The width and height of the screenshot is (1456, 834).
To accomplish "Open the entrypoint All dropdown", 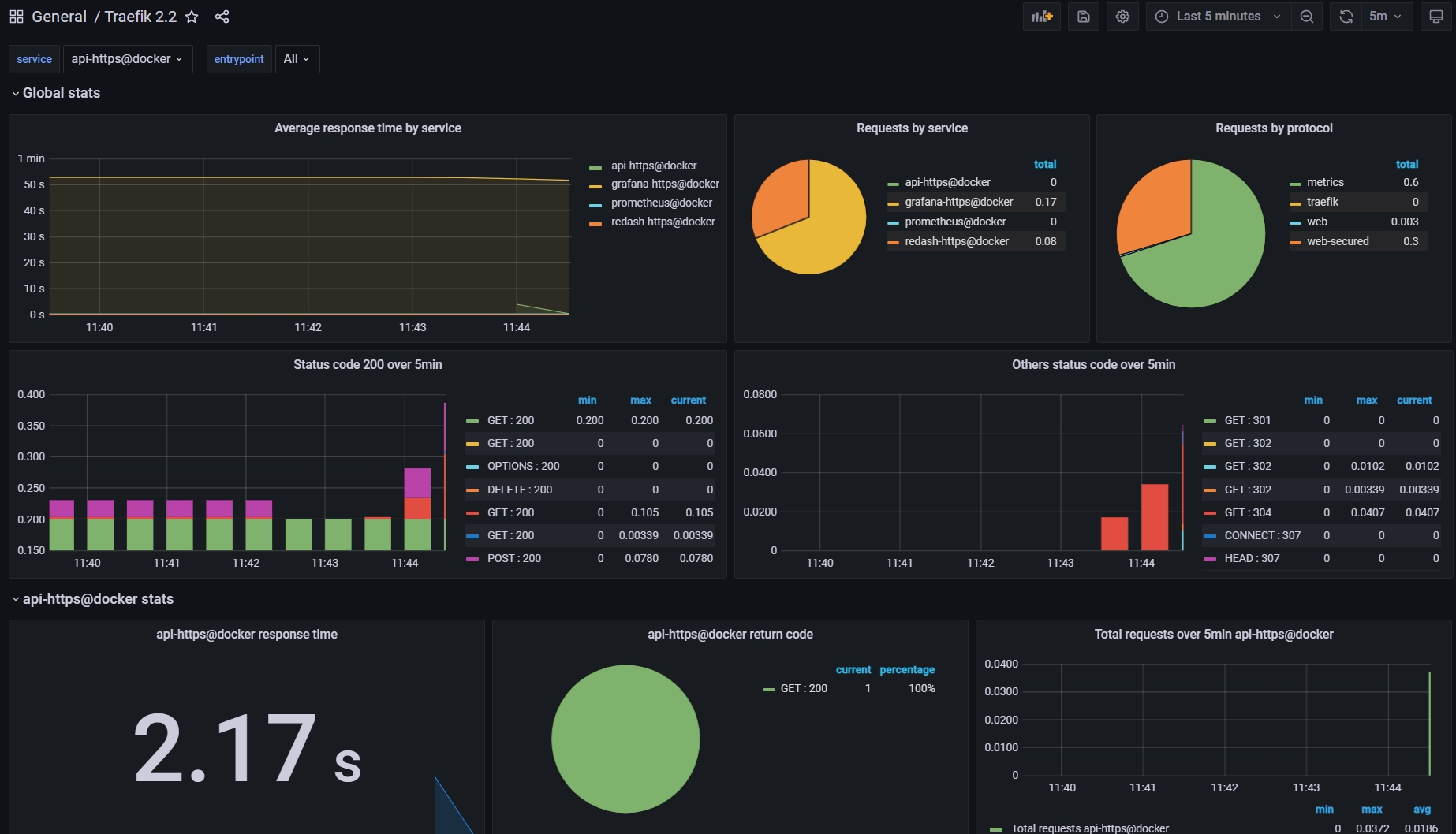I will [x=297, y=59].
